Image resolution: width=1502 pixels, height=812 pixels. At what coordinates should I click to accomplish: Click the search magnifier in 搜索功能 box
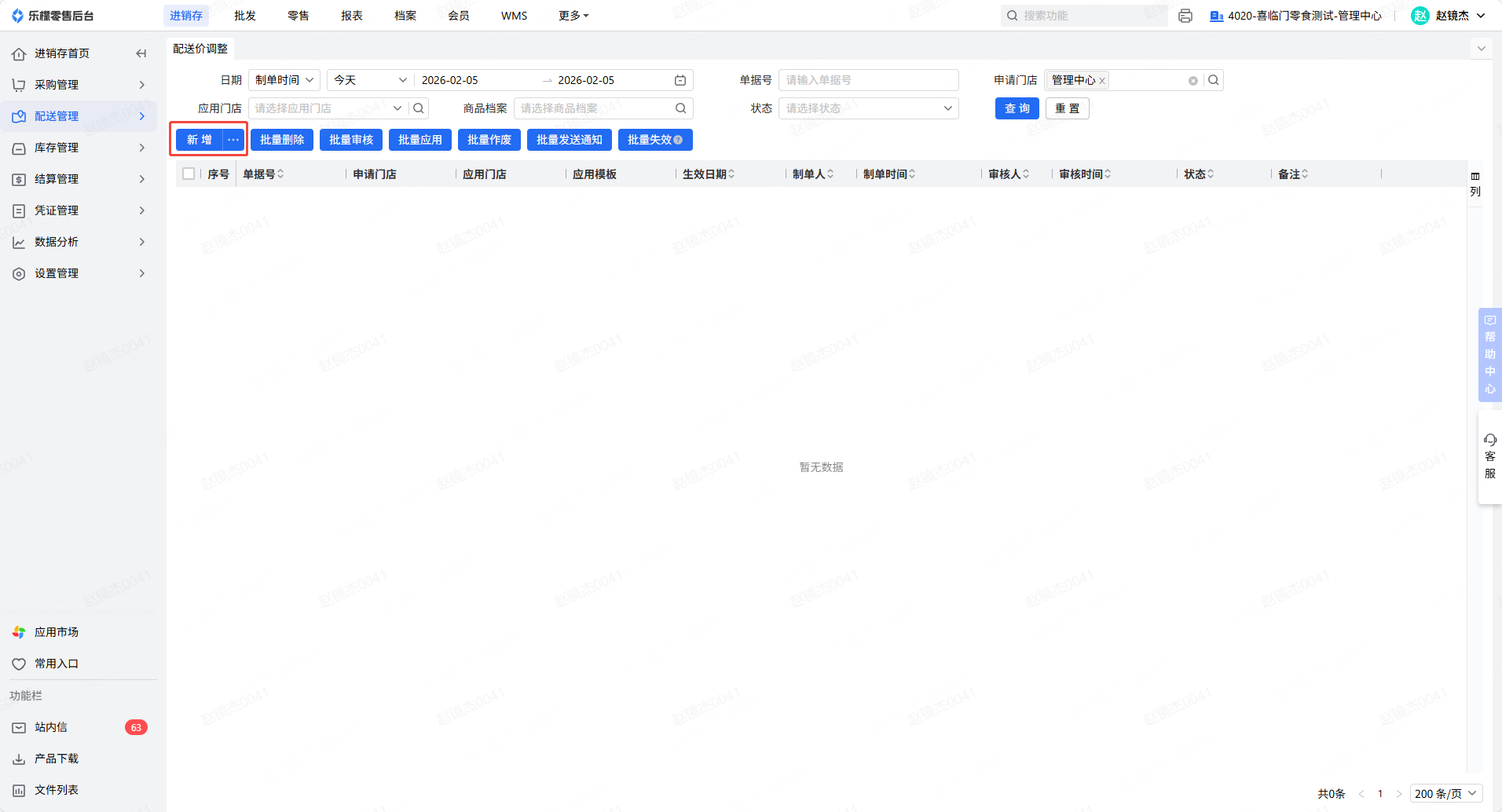click(x=1013, y=16)
